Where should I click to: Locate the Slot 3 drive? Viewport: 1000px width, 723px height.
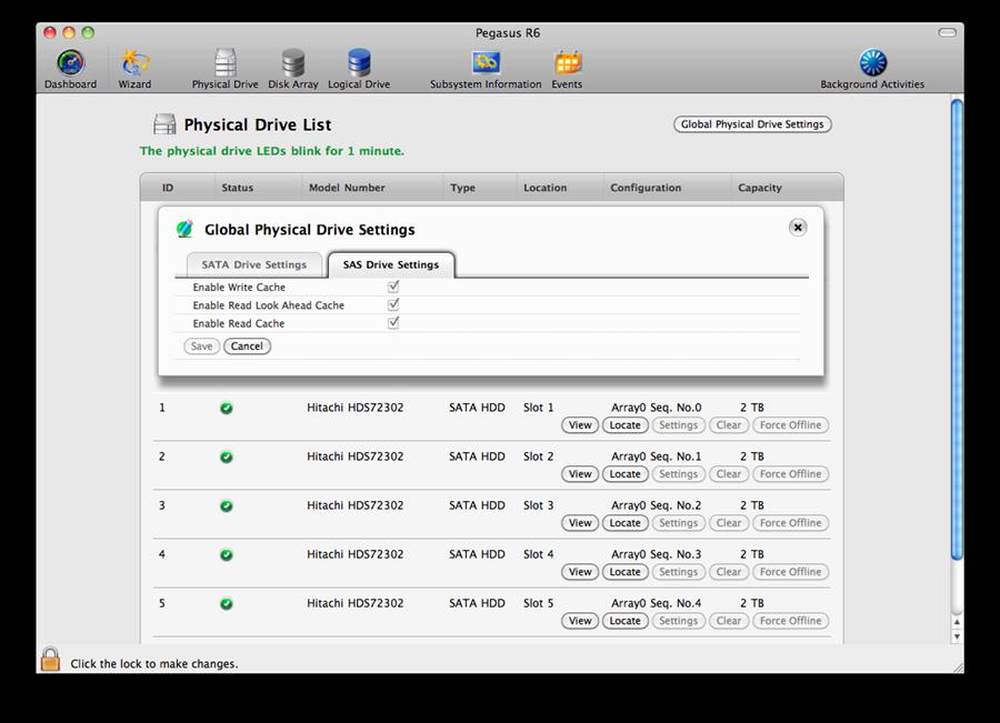625,523
